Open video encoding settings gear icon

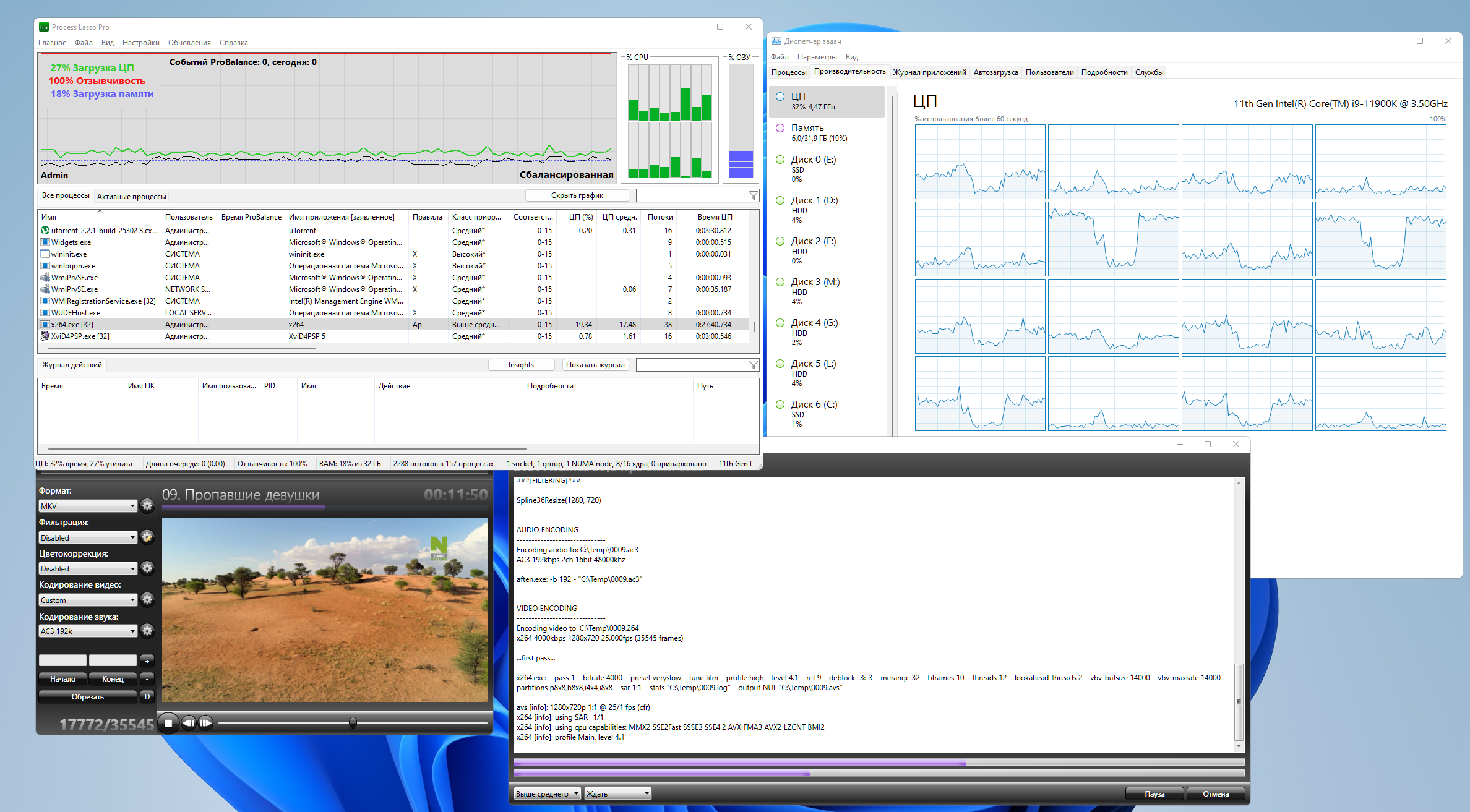pyautogui.click(x=147, y=599)
